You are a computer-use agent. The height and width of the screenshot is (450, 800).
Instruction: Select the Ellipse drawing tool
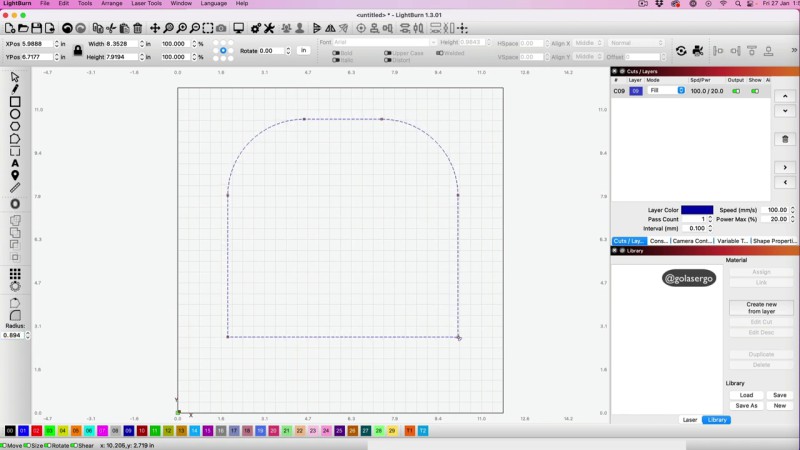click(15, 114)
